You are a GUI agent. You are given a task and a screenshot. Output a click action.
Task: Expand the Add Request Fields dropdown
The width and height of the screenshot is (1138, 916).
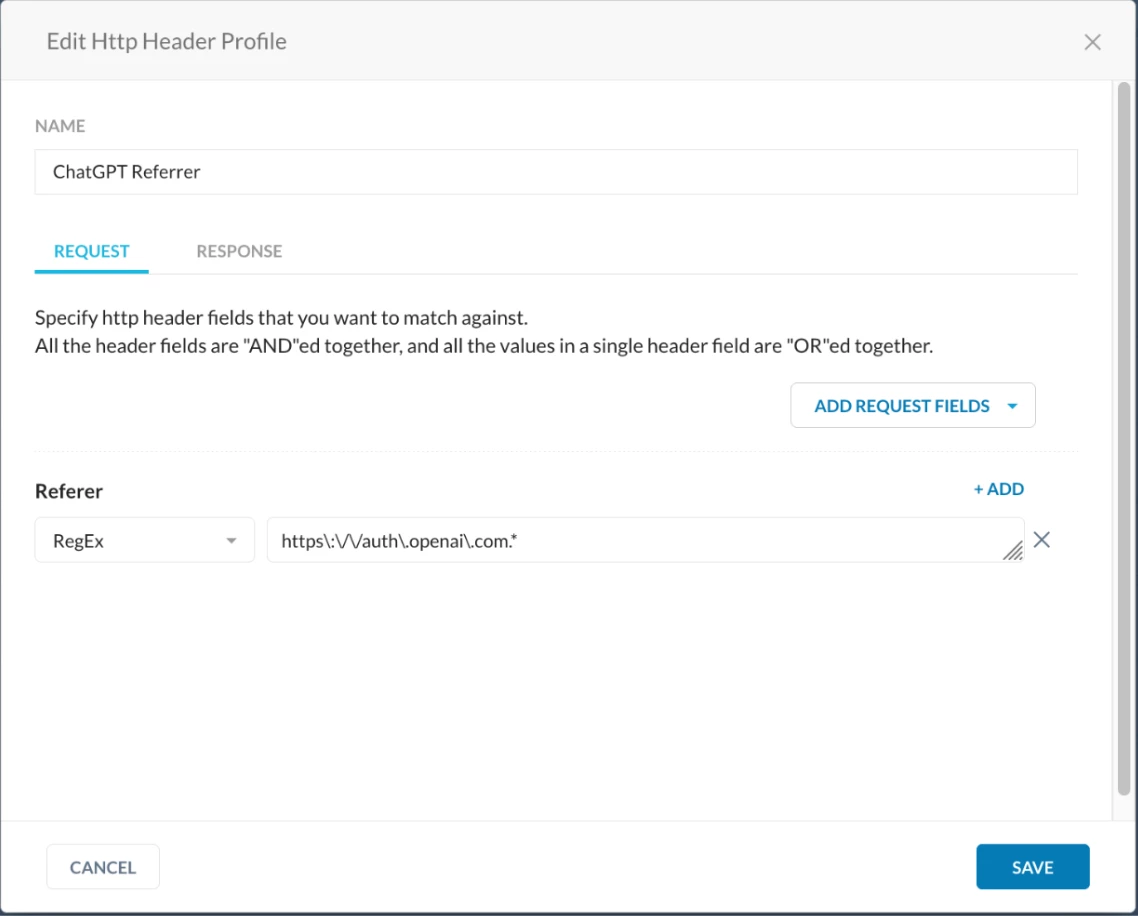coord(912,406)
